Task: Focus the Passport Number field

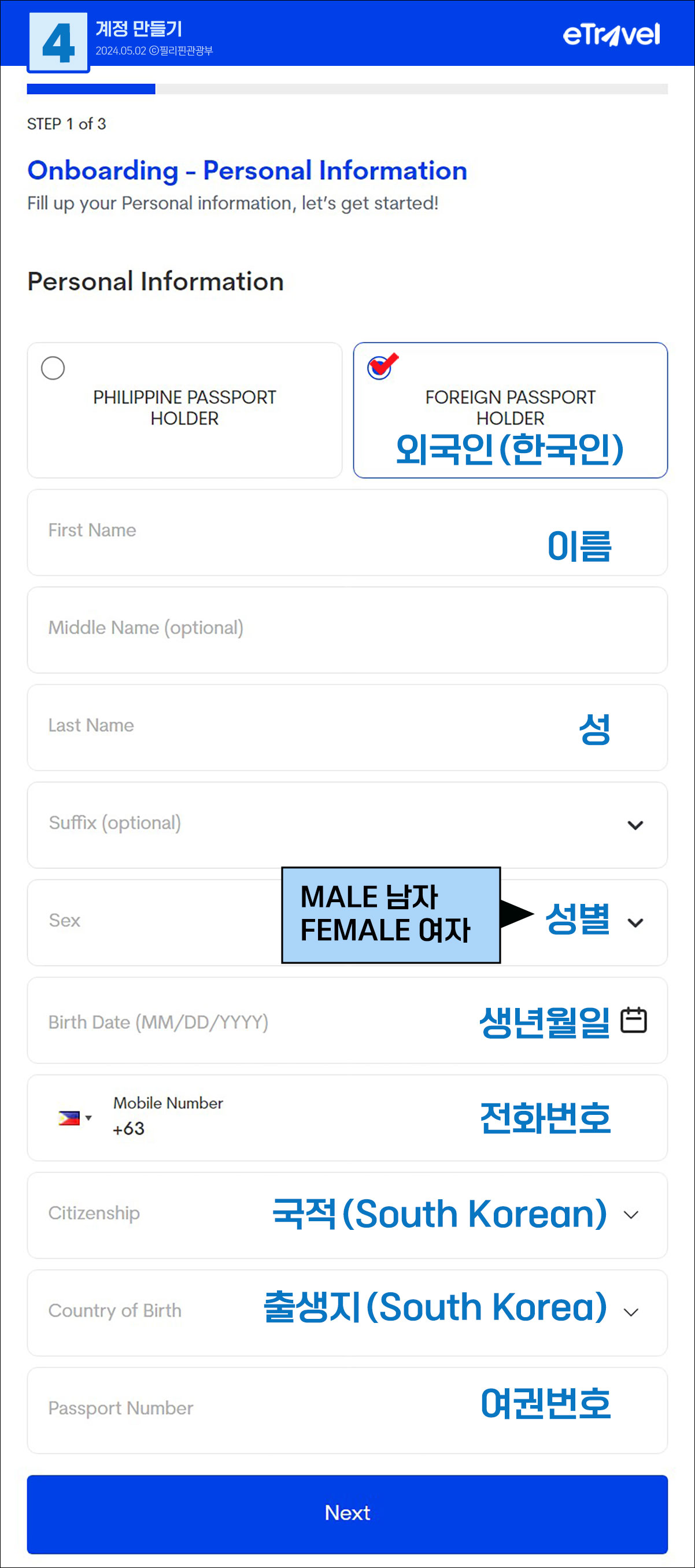Action: pyautogui.click(x=347, y=1410)
